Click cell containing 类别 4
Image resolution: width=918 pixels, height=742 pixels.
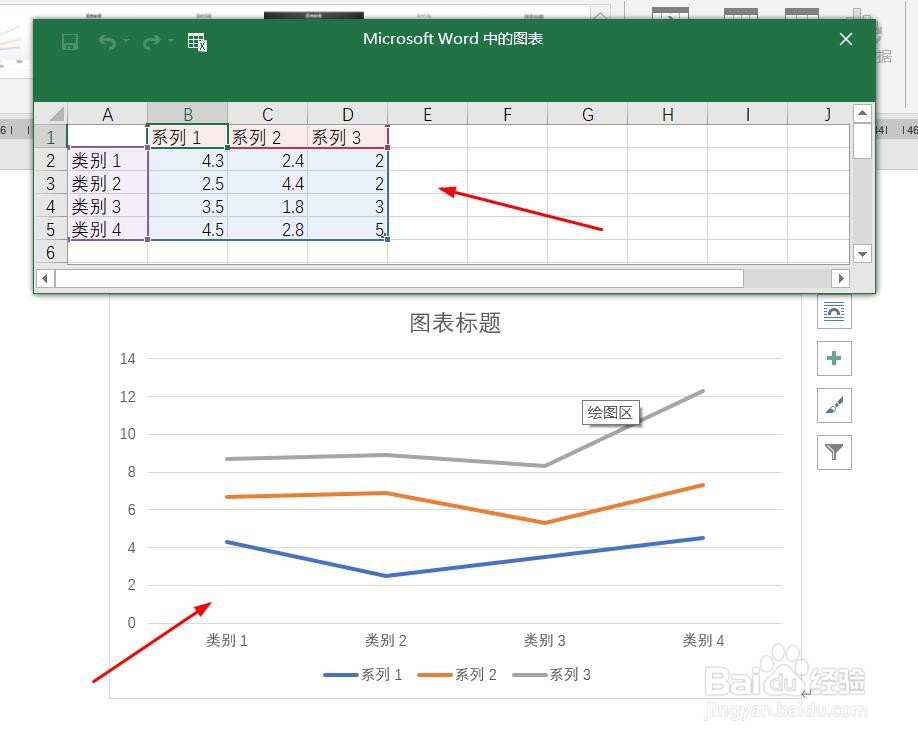(108, 229)
